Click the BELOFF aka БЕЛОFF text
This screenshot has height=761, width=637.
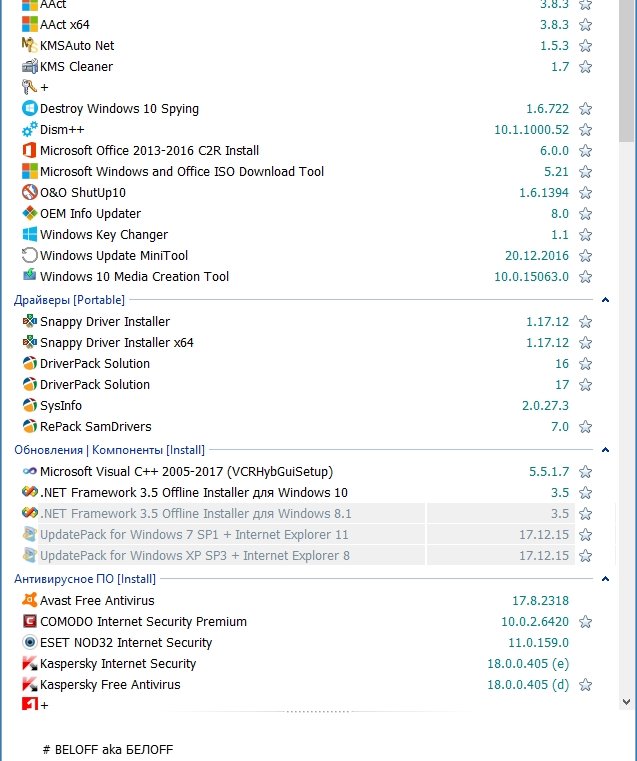click(108, 749)
